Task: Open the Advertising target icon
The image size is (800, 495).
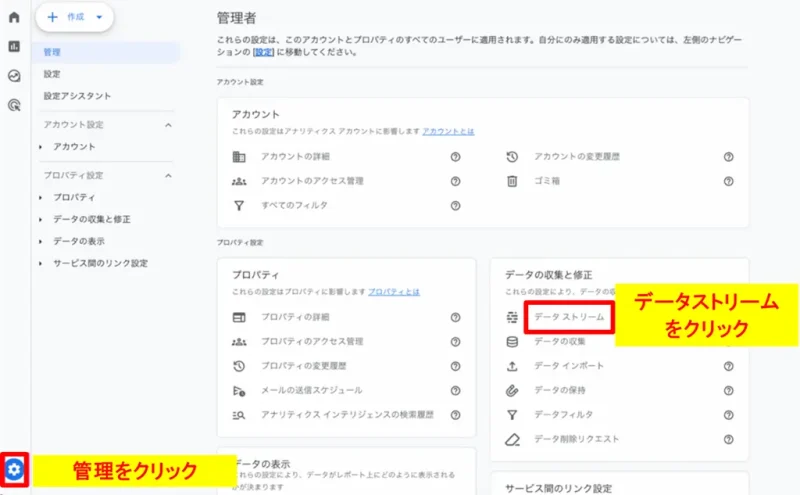Action: (x=14, y=106)
